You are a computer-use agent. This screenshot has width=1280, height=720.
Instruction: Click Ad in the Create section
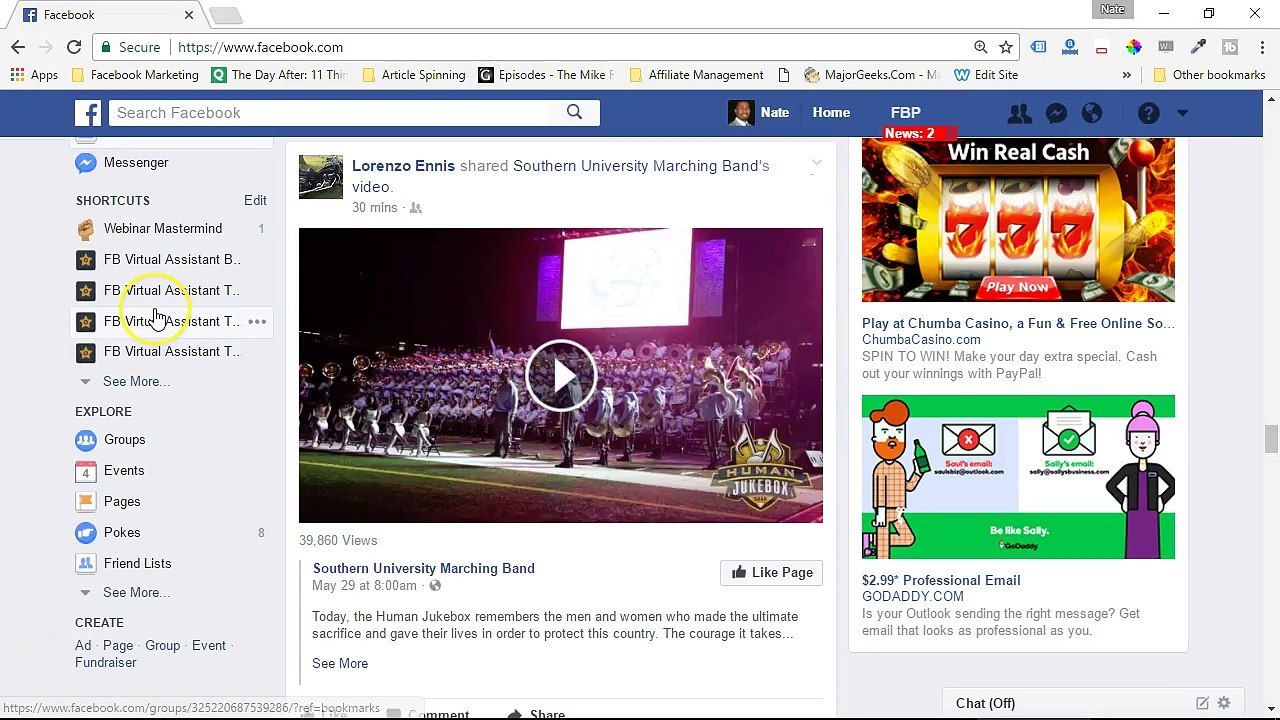tap(83, 646)
